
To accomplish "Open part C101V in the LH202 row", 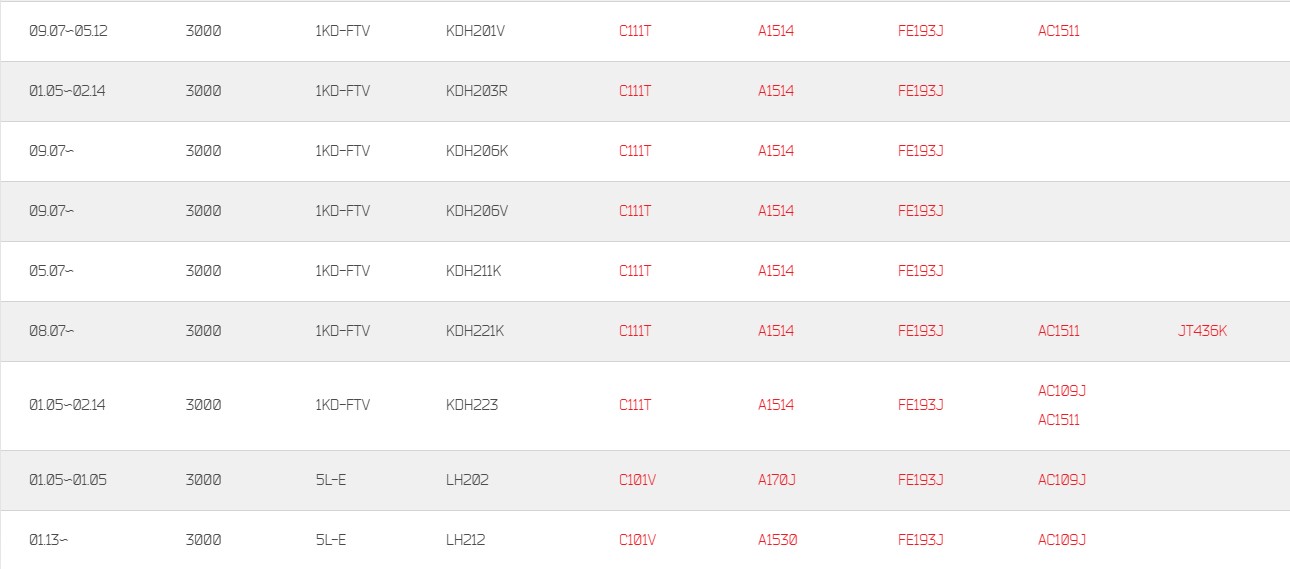I will [637, 480].
